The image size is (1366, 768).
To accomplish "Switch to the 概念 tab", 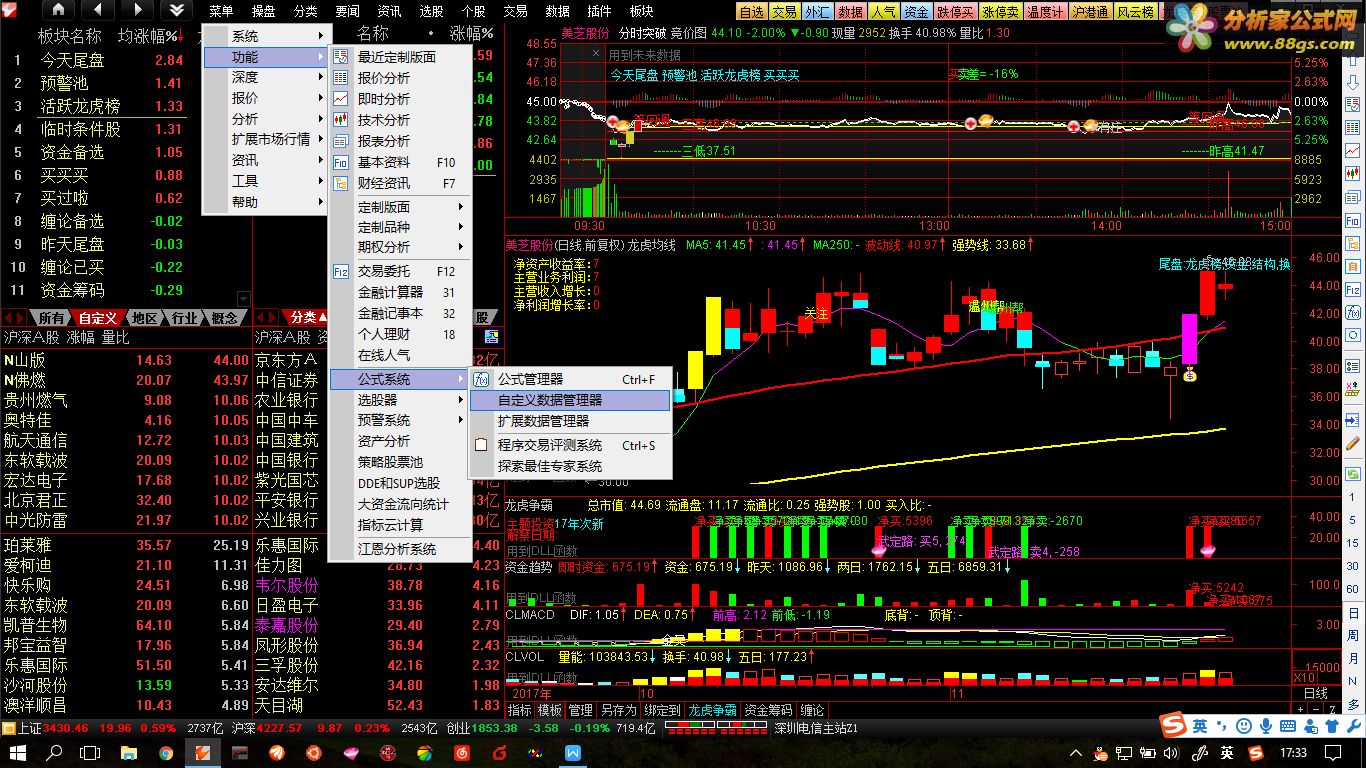I will [225, 318].
